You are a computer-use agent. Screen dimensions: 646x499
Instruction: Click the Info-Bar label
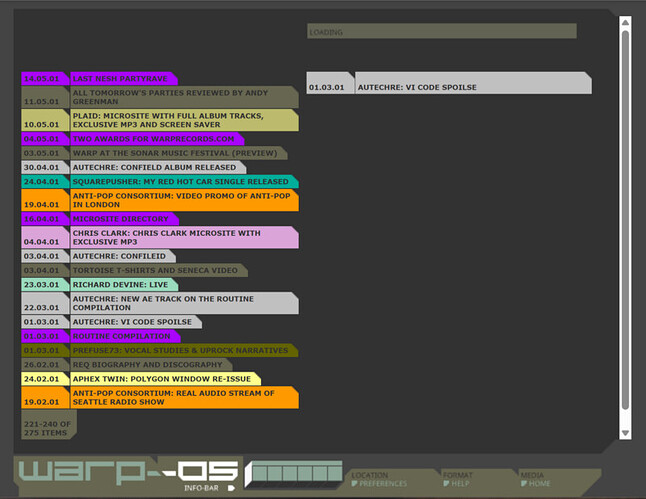(x=201, y=488)
